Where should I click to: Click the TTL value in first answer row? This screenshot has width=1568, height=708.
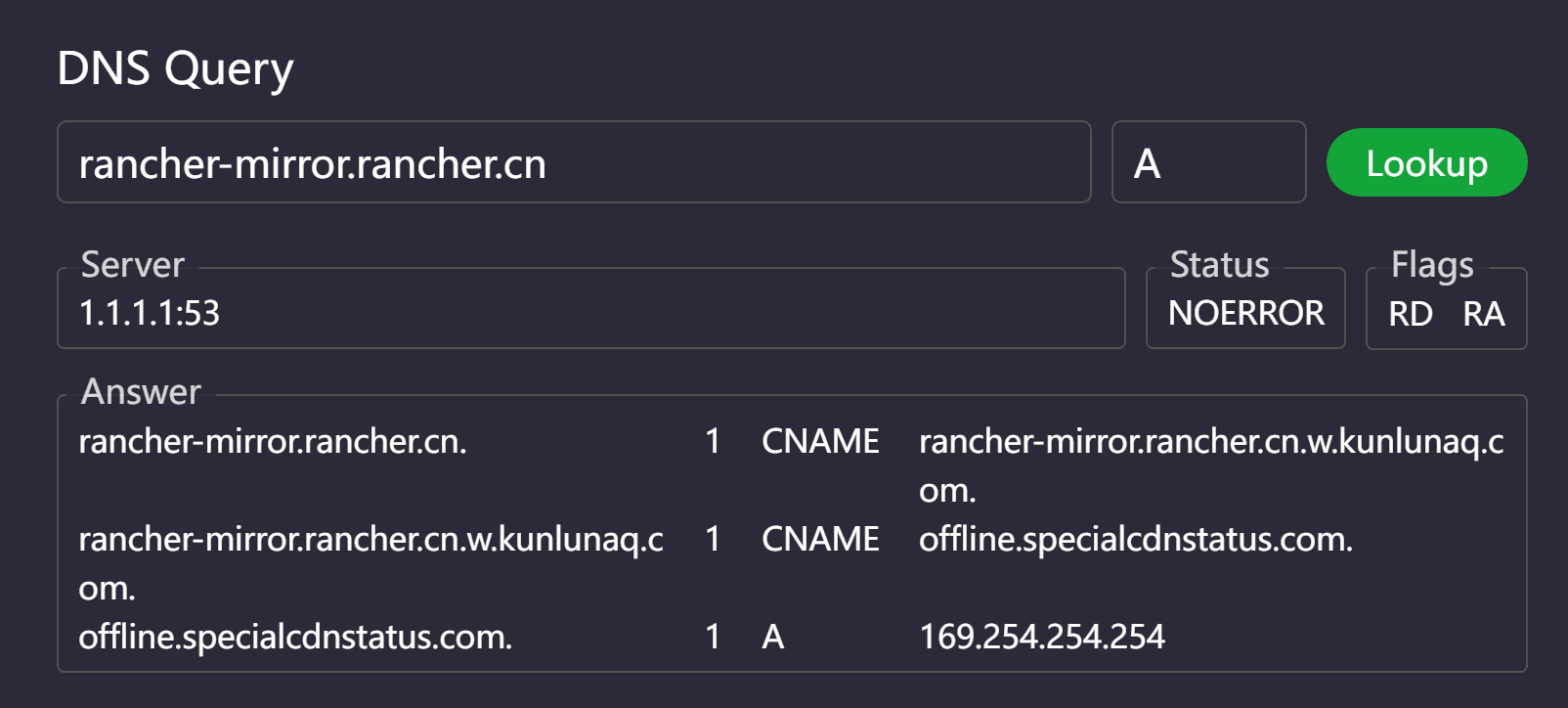[x=713, y=441]
